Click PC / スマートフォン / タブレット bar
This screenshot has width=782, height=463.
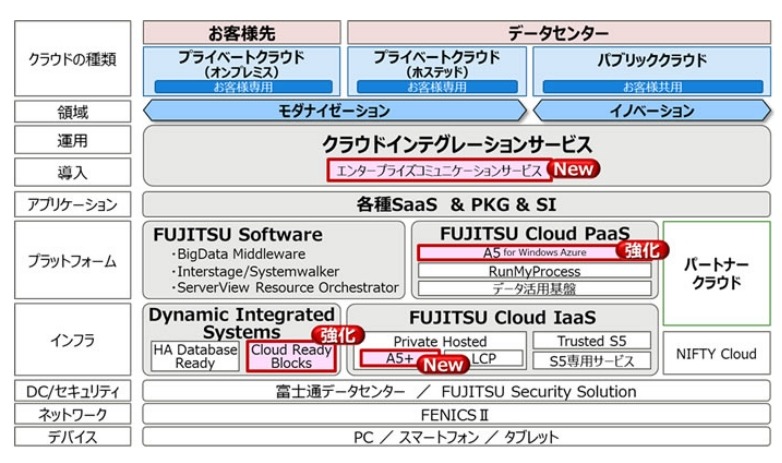click(456, 437)
